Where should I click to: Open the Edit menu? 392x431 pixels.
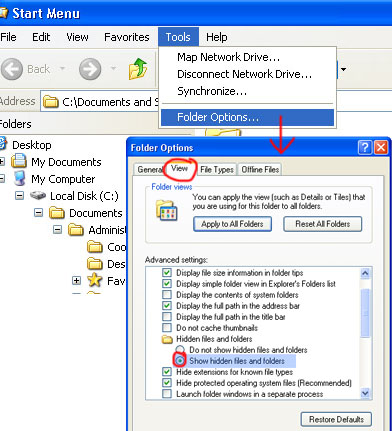point(41,37)
